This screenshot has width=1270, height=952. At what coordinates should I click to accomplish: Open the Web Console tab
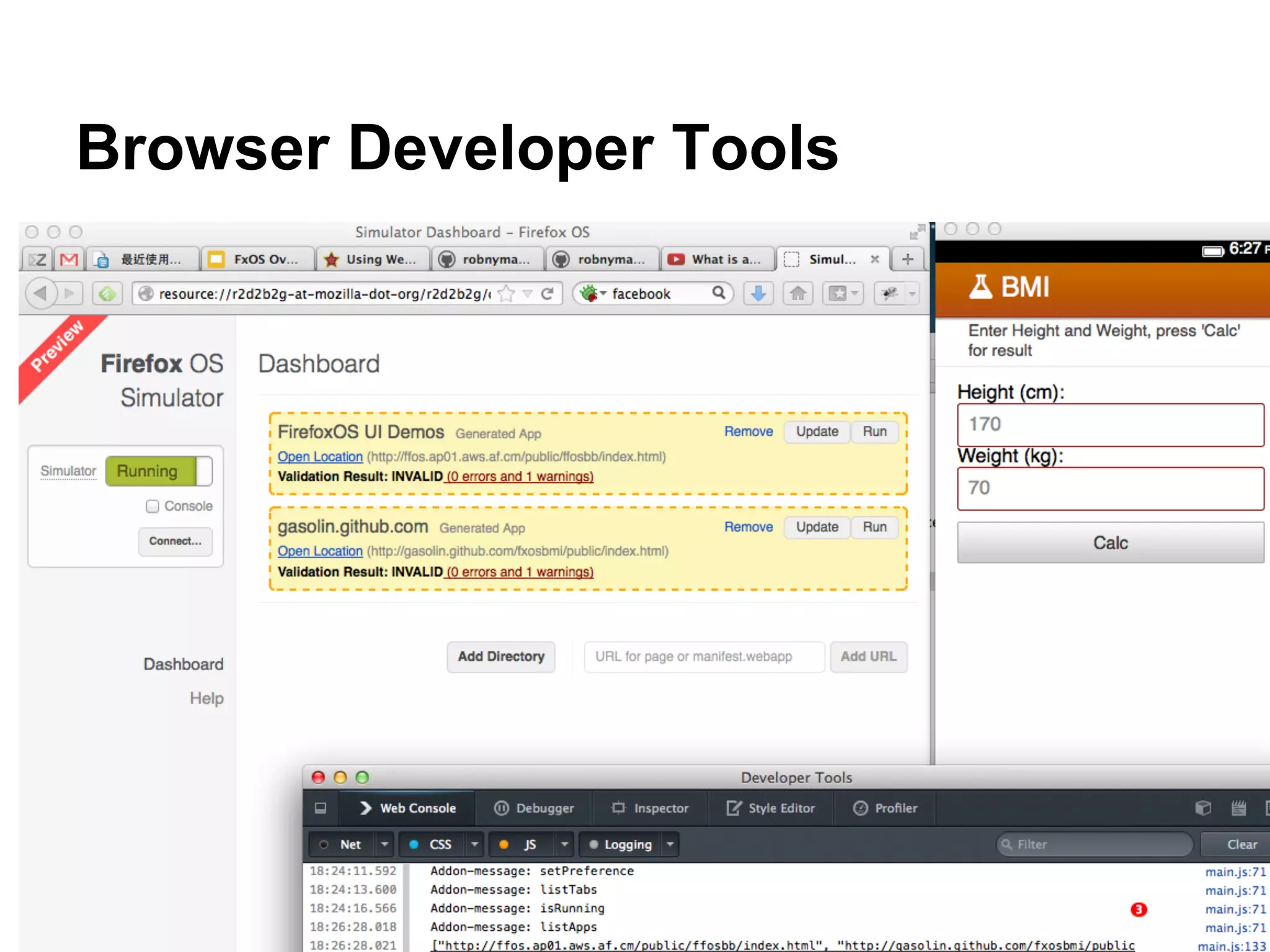[408, 808]
